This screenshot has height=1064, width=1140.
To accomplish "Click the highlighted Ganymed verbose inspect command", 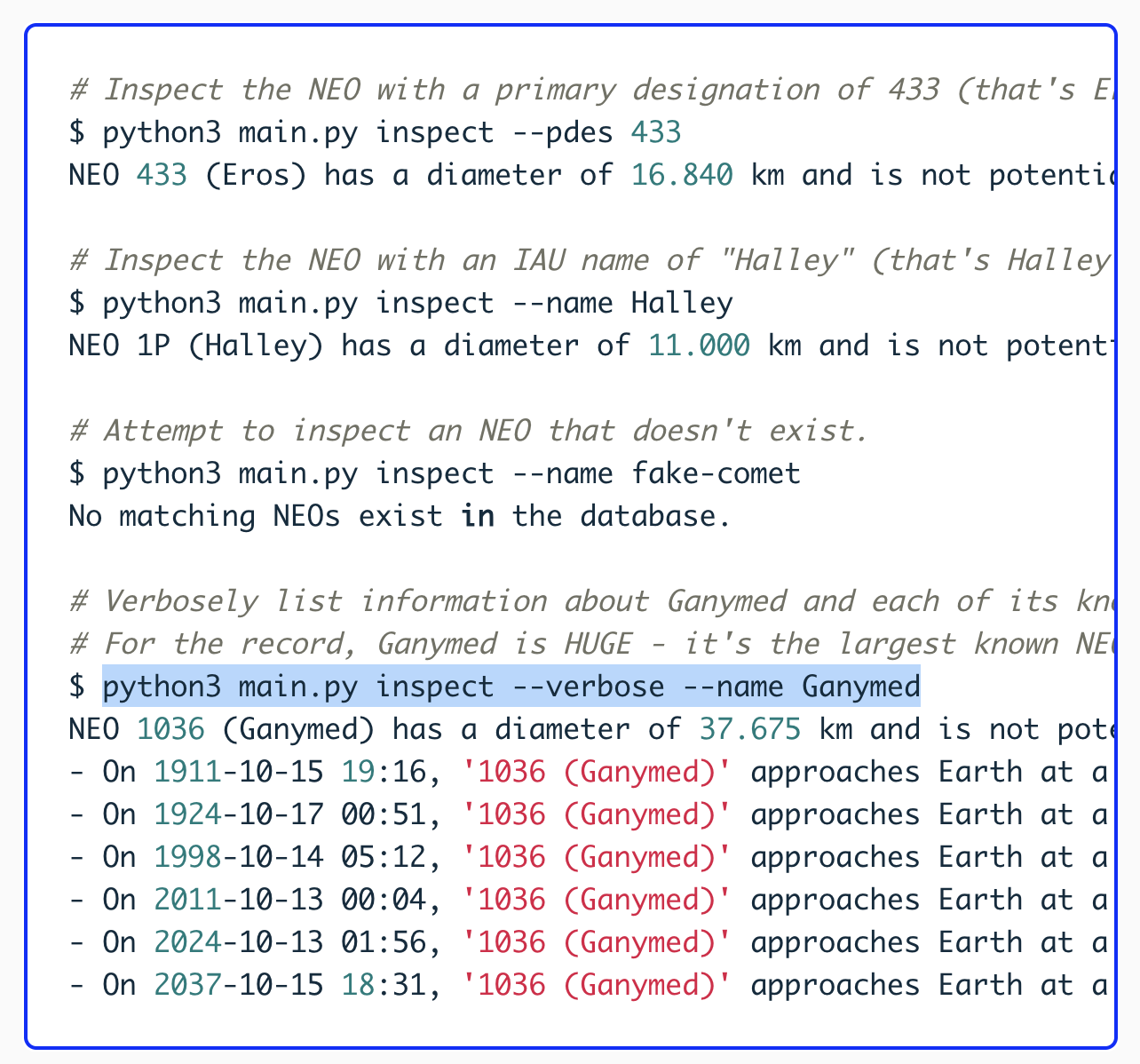I will click(511, 687).
